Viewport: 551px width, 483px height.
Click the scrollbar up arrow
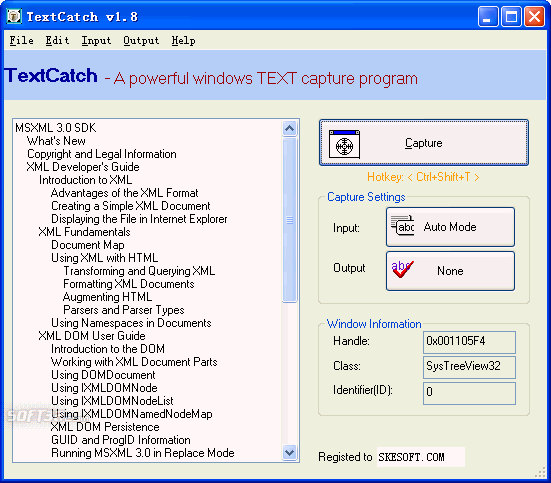pyautogui.click(x=290, y=128)
